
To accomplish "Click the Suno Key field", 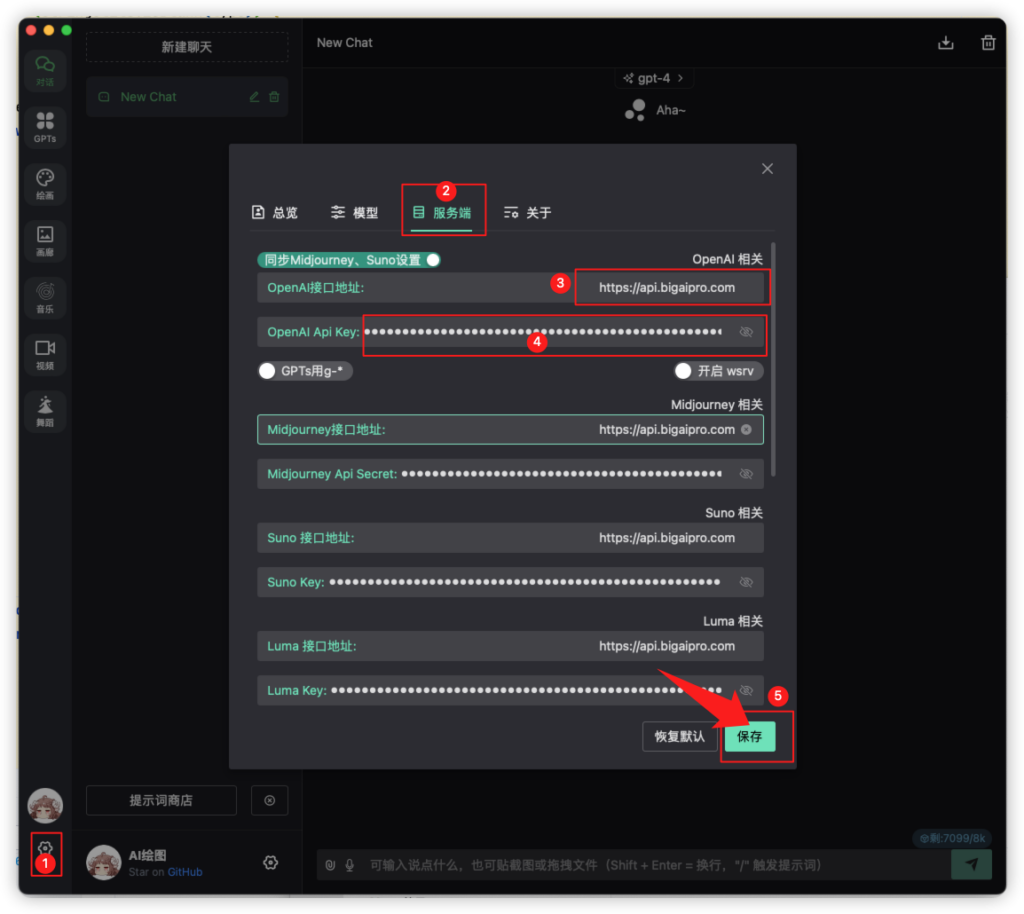I will pyautogui.click(x=510, y=582).
